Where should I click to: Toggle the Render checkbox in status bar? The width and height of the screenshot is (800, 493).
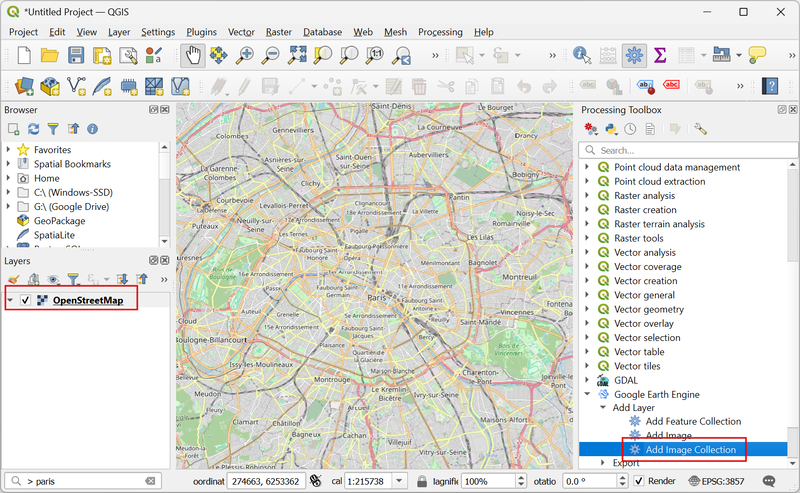(639, 481)
